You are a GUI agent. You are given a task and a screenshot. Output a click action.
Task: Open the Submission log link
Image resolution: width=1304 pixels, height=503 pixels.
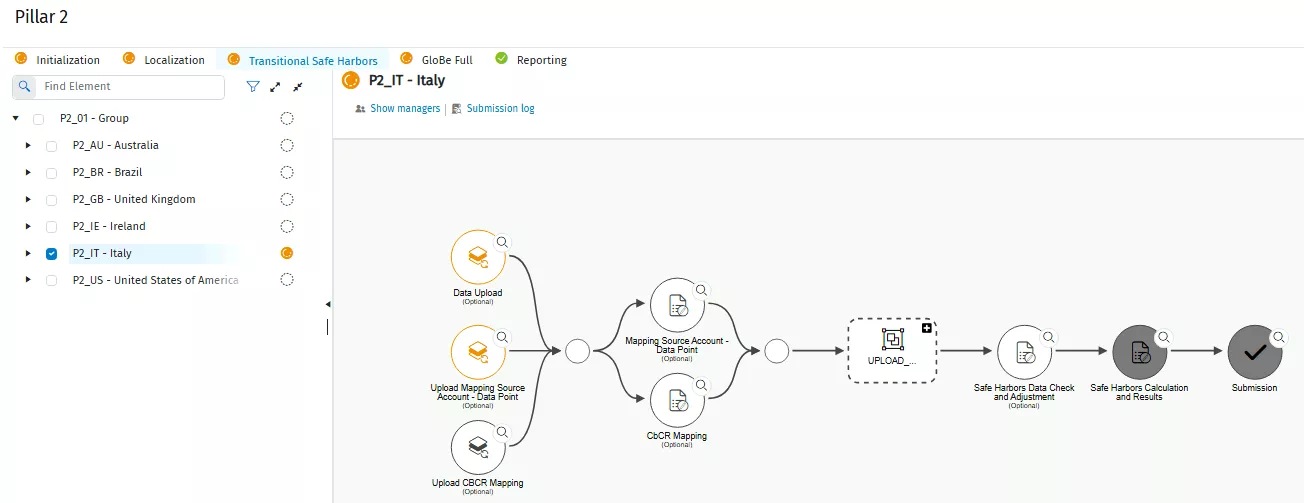(x=500, y=108)
